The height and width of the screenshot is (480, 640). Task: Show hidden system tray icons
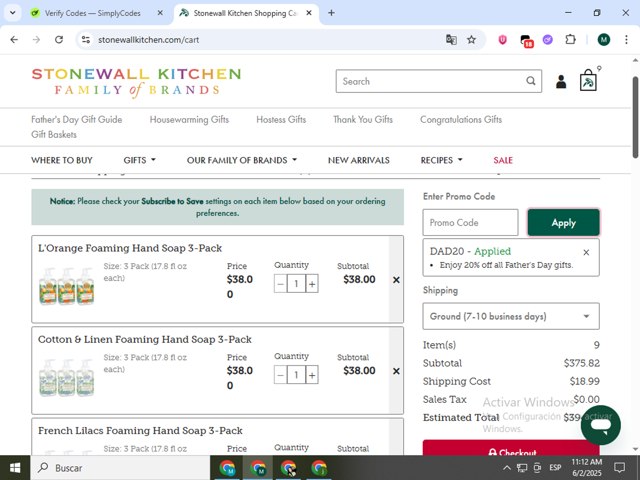click(507, 468)
